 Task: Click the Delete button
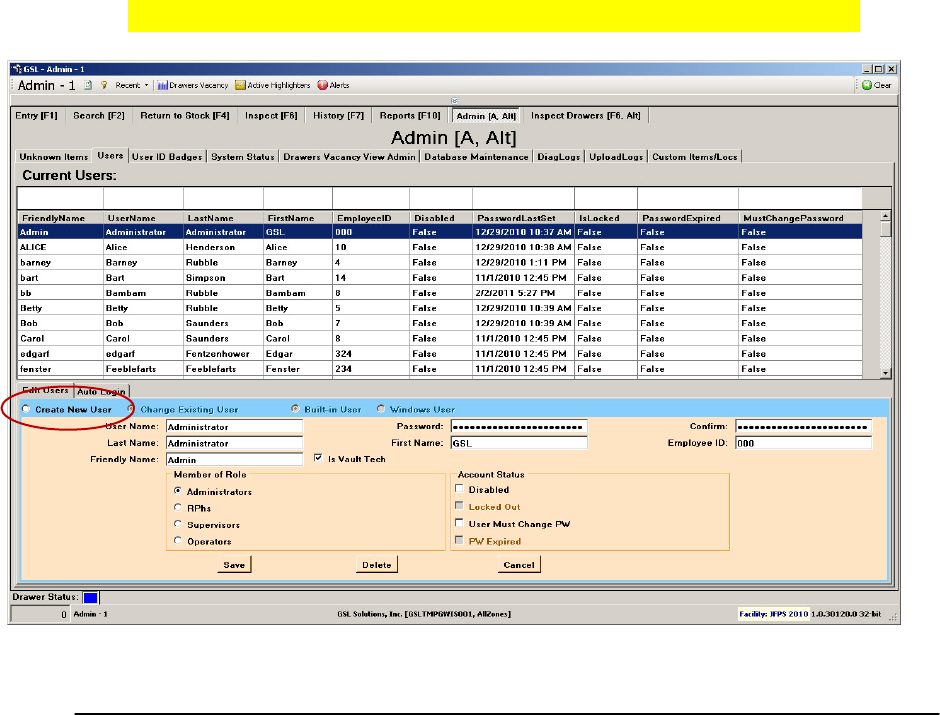coord(376,565)
